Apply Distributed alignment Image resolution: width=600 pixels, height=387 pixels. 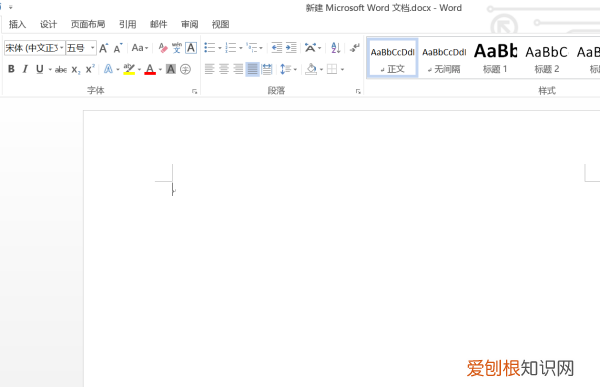pyautogui.click(x=267, y=69)
